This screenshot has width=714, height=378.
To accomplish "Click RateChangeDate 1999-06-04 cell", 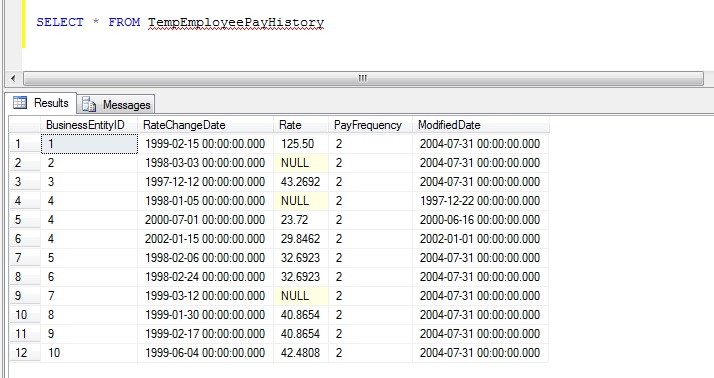I will [205, 352].
